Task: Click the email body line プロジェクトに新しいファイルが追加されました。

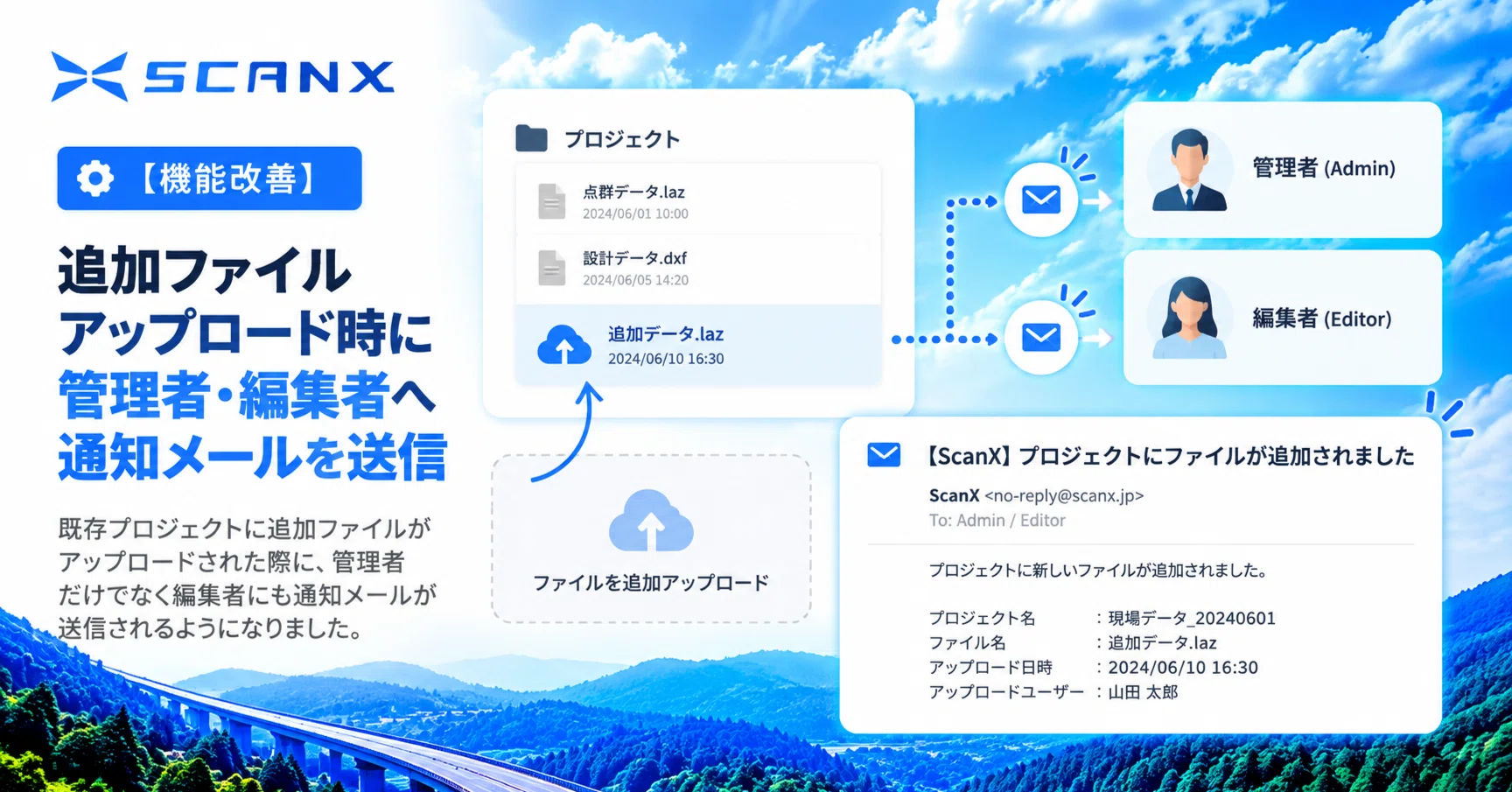Action: 1098,570
